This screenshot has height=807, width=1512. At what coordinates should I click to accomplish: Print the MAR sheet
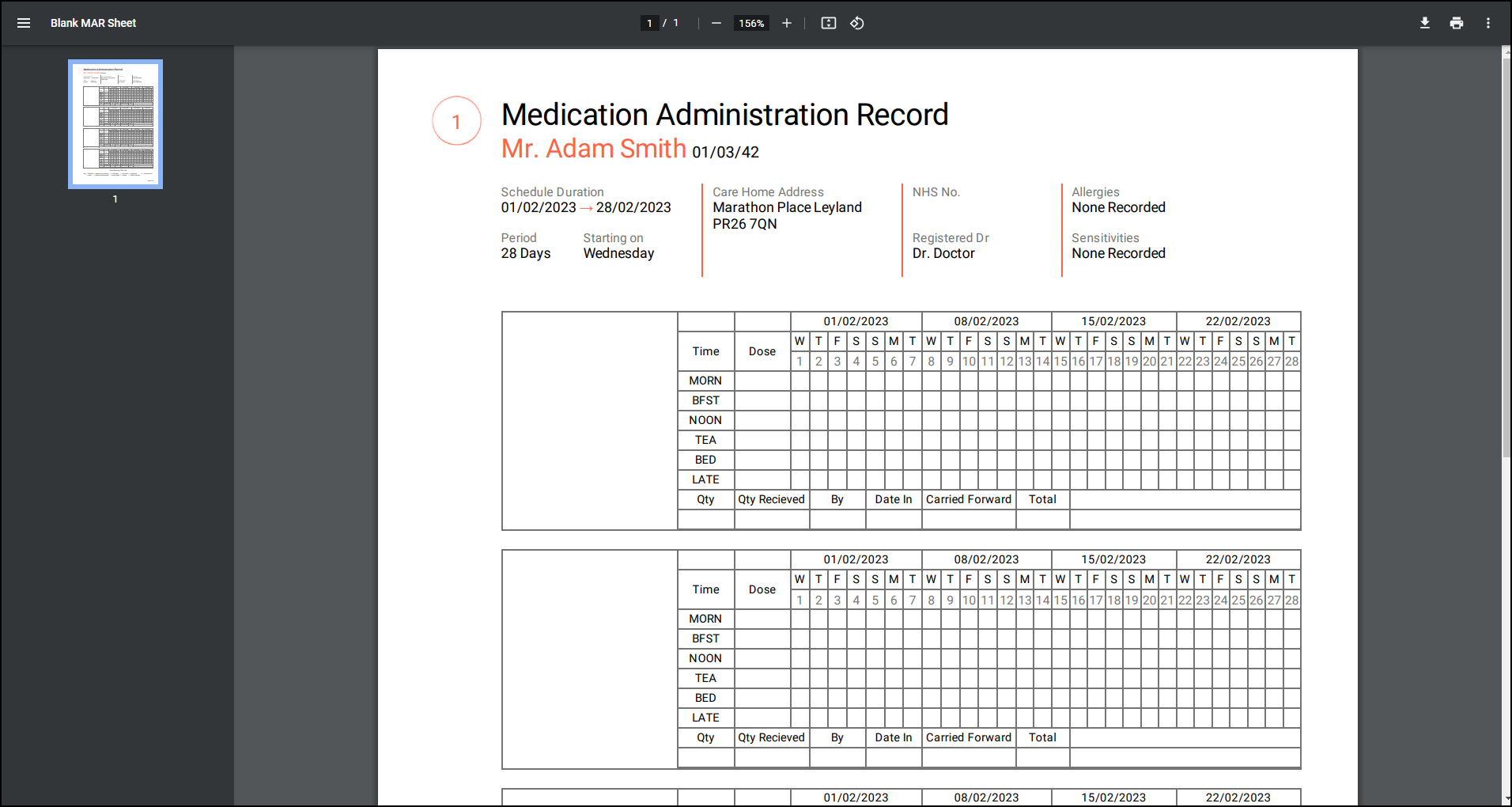pos(1456,23)
